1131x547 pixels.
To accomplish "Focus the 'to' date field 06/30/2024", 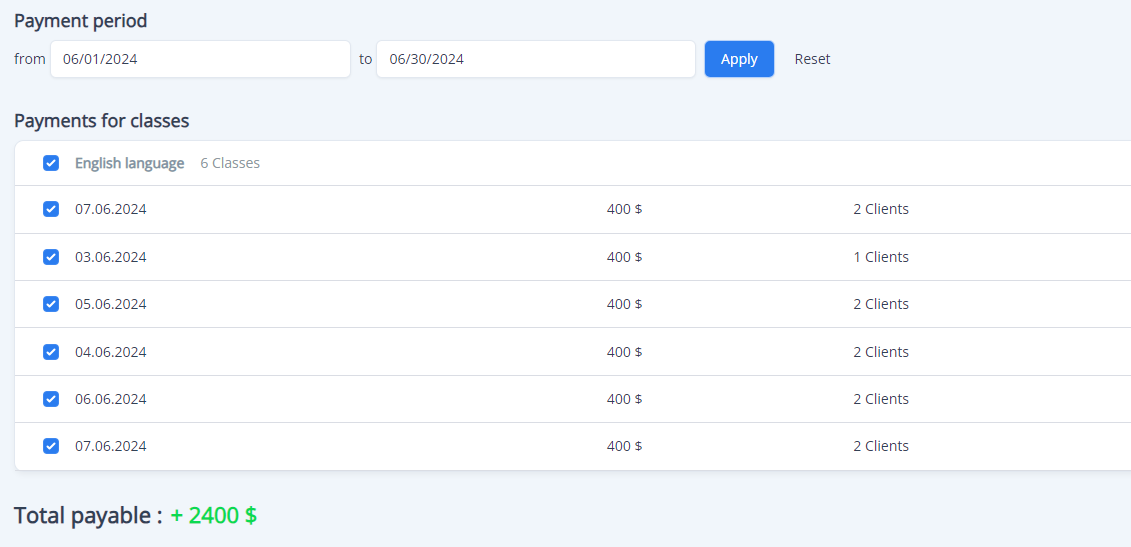I will (x=536, y=59).
